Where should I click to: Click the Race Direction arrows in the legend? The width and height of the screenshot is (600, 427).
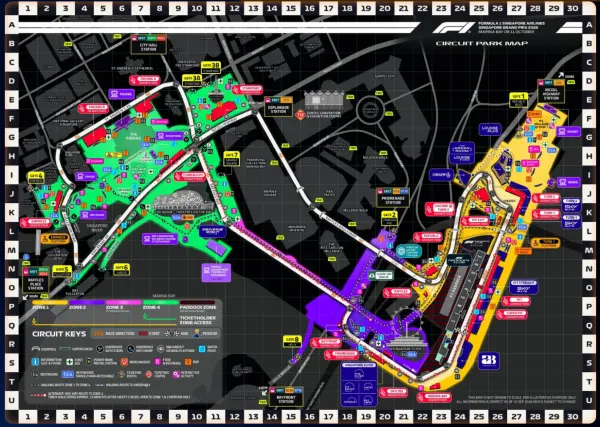97,334
